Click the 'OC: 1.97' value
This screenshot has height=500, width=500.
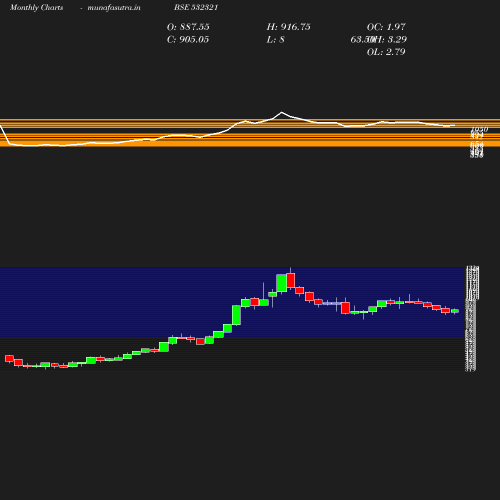[386, 27]
